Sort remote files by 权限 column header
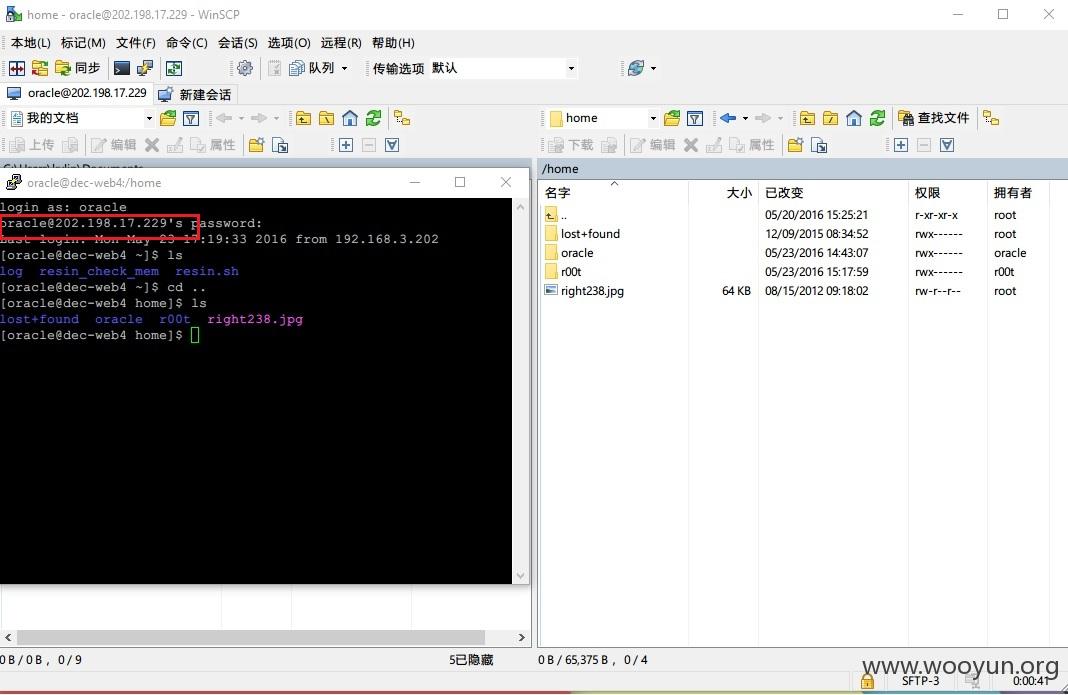The height and width of the screenshot is (695, 1068). (947, 193)
